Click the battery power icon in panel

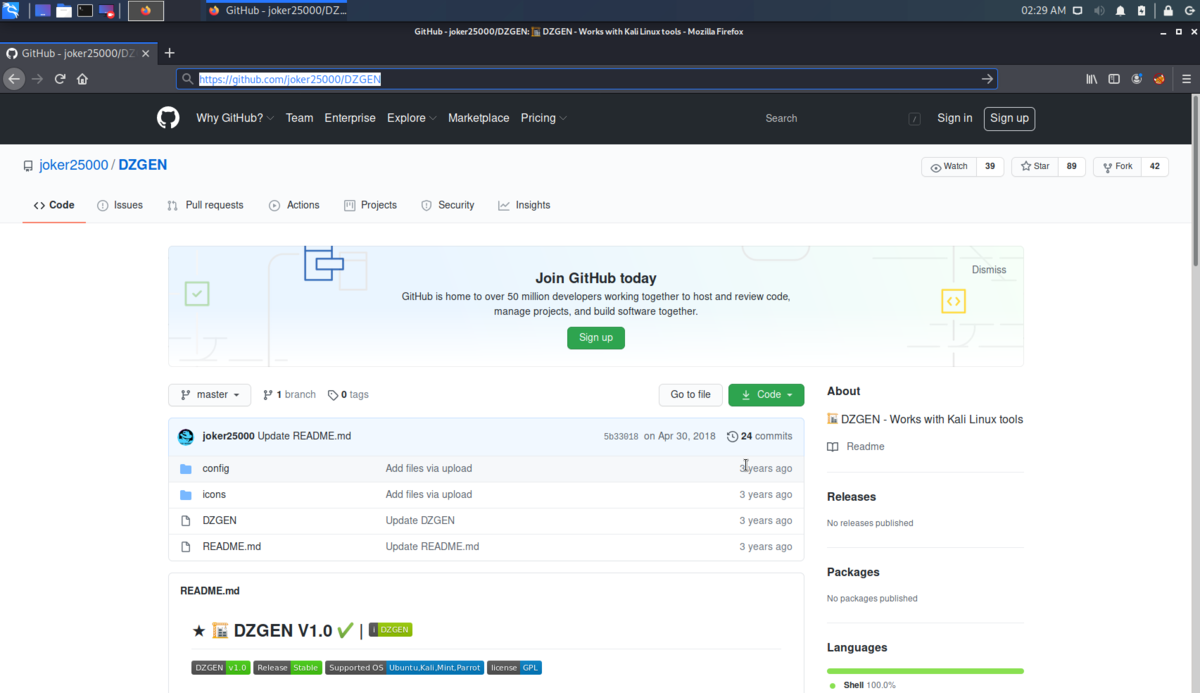tap(1141, 11)
